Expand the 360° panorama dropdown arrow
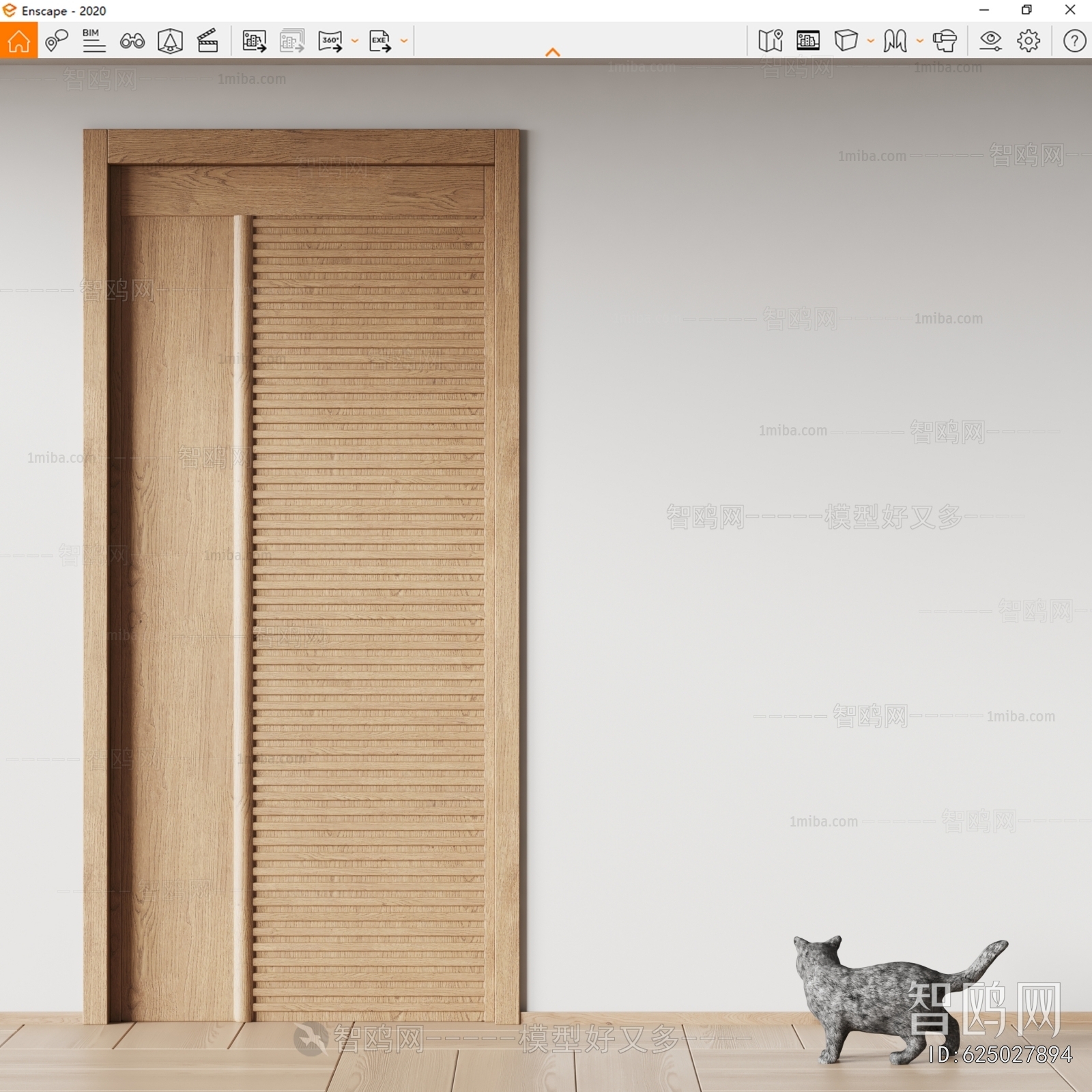 (355, 41)
